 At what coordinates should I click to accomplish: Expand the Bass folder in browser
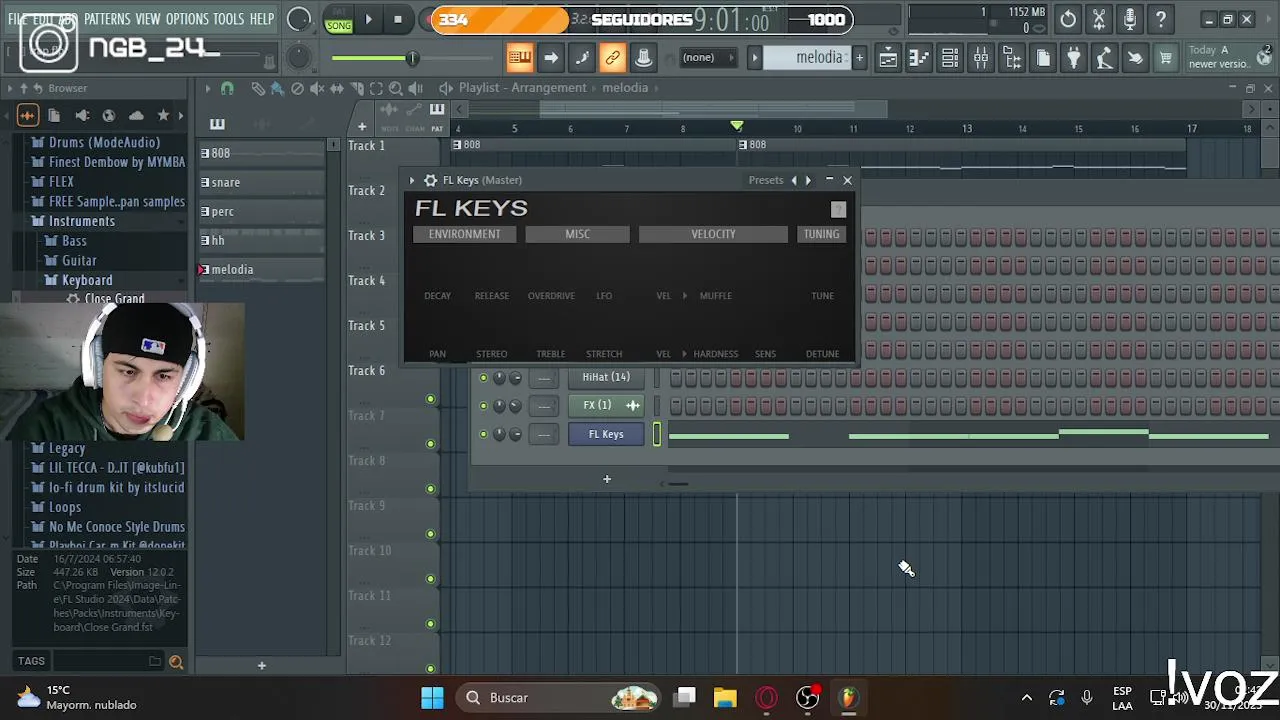coord(74,241)
